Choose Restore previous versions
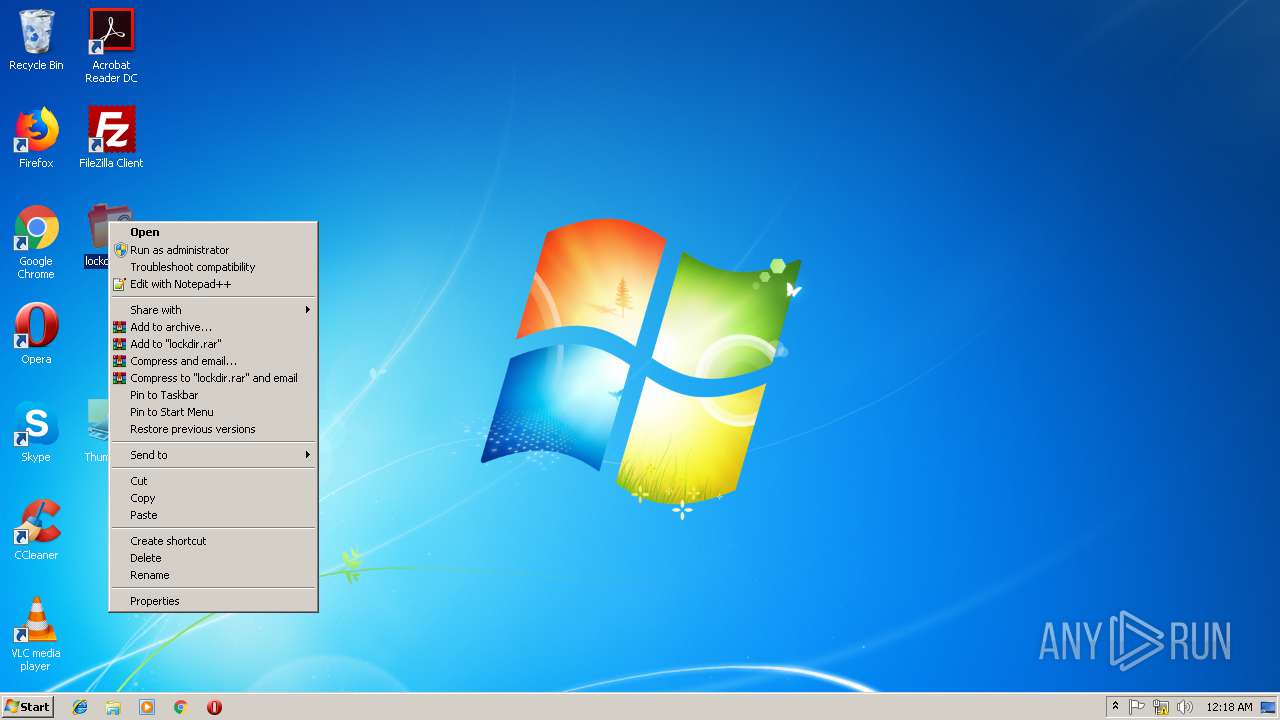This screenshot has width=1280, height=720. (213, 429)
